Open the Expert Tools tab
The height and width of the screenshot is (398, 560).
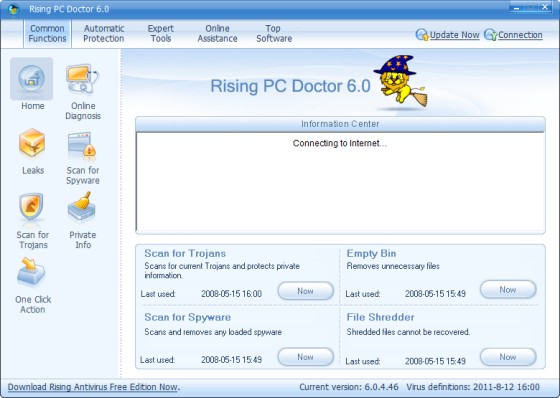pyautogui.click(x=161, y=33)
